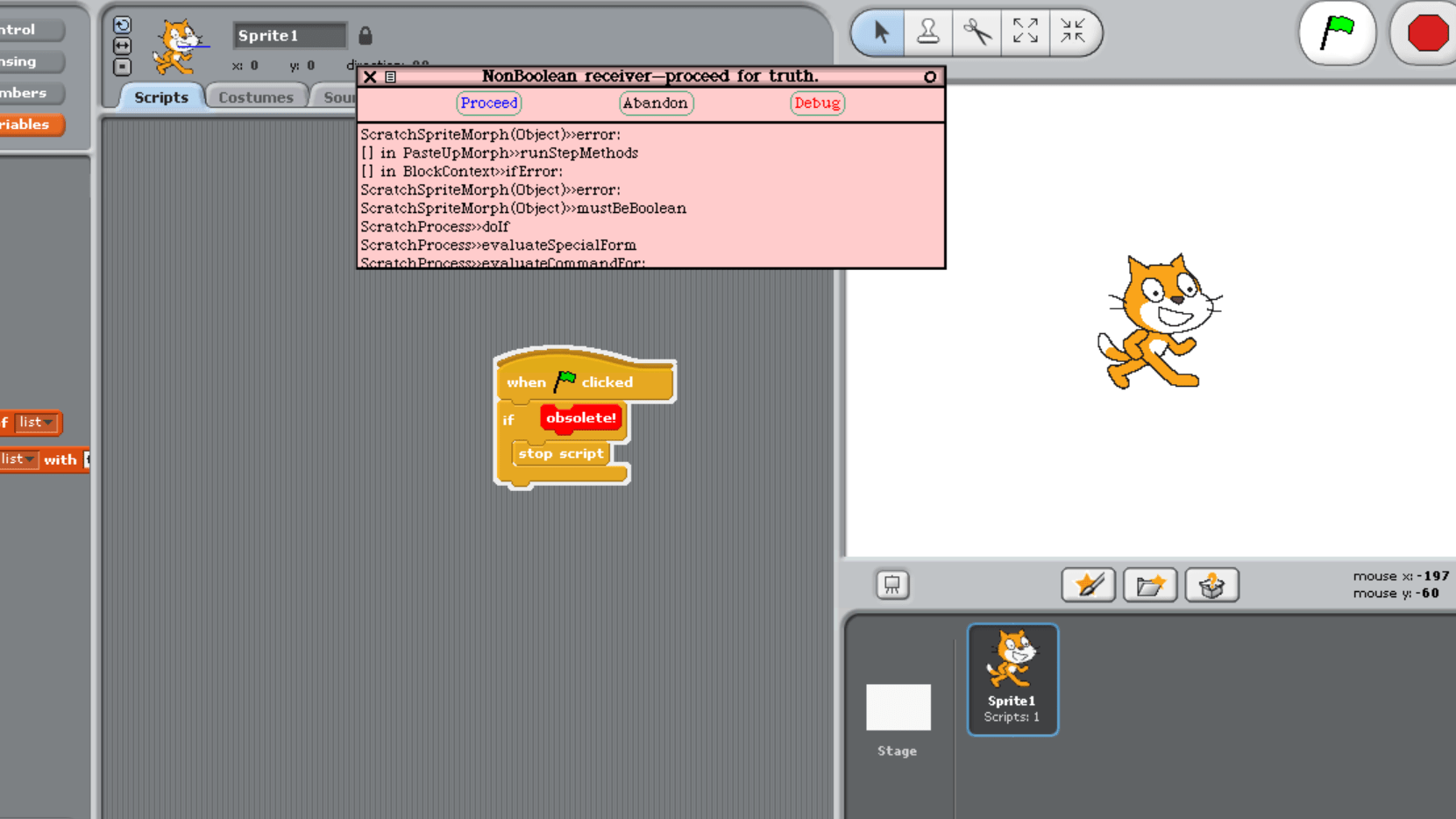1456x819 pixels.
Task: Open the Costumes tab
Action: [x=256, y=96]
